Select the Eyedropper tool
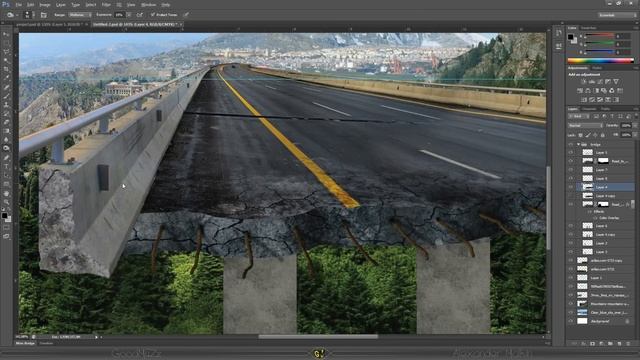640x360 pixels. click(x=6, y=78)
